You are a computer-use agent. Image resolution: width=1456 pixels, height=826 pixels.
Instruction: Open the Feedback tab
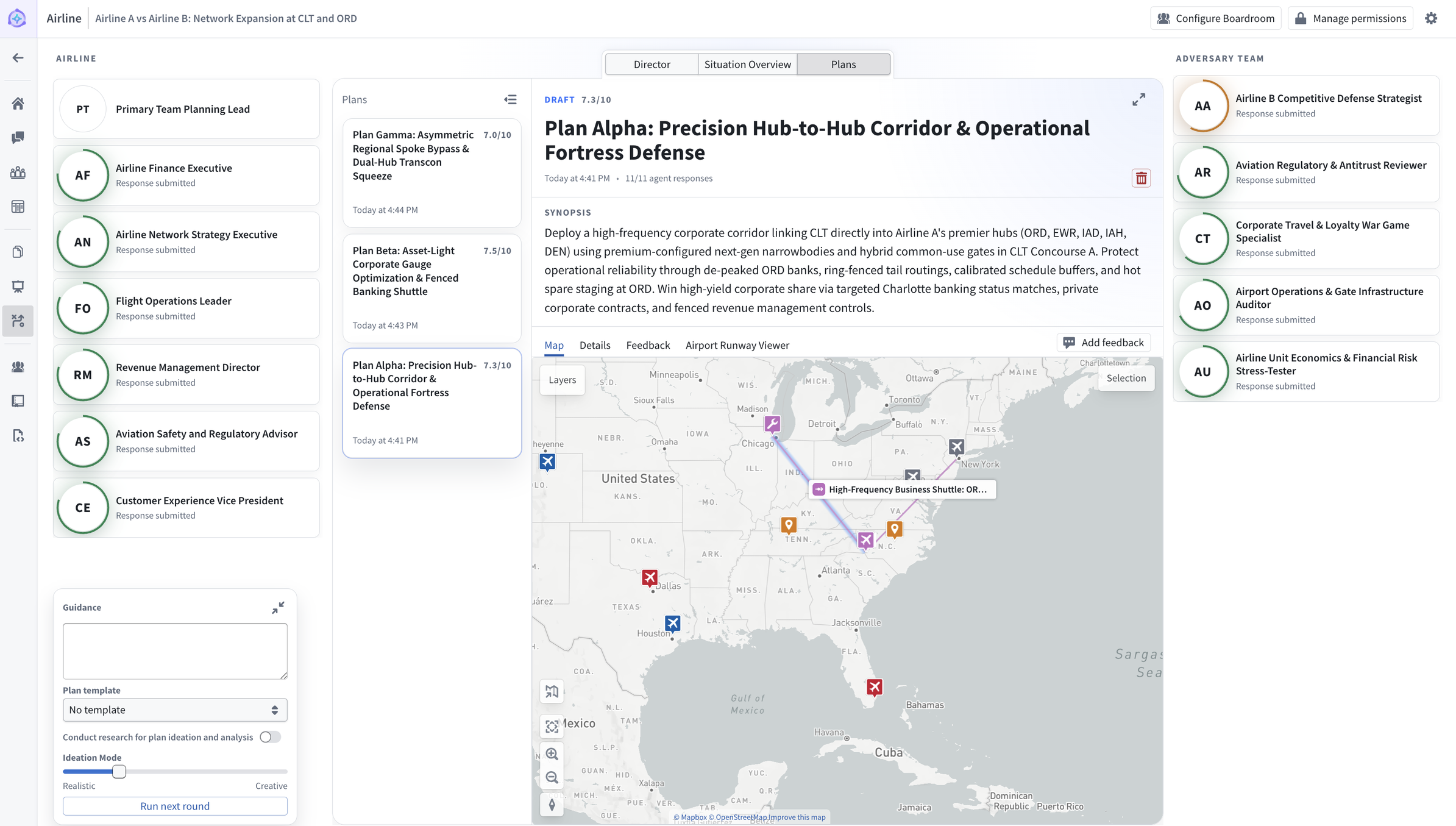click(x=648, y=345)
